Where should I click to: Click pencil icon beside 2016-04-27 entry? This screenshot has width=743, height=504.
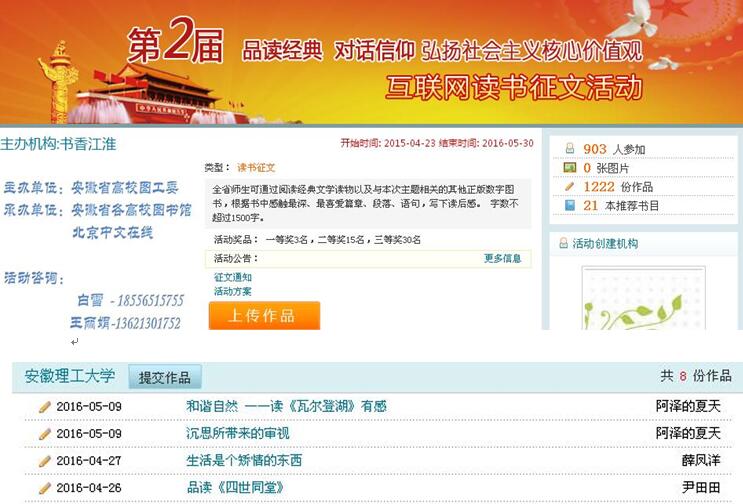(x=44, y=461)
